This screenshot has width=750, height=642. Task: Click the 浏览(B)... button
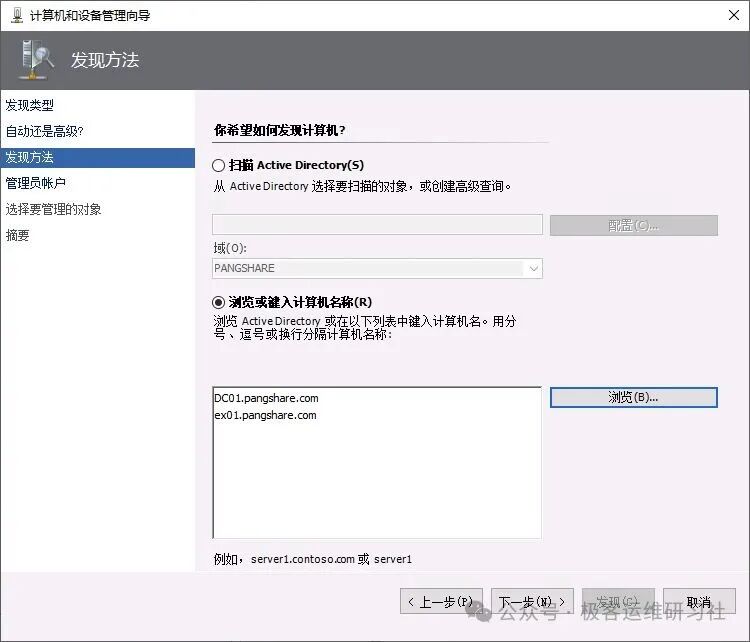(633, 398)
